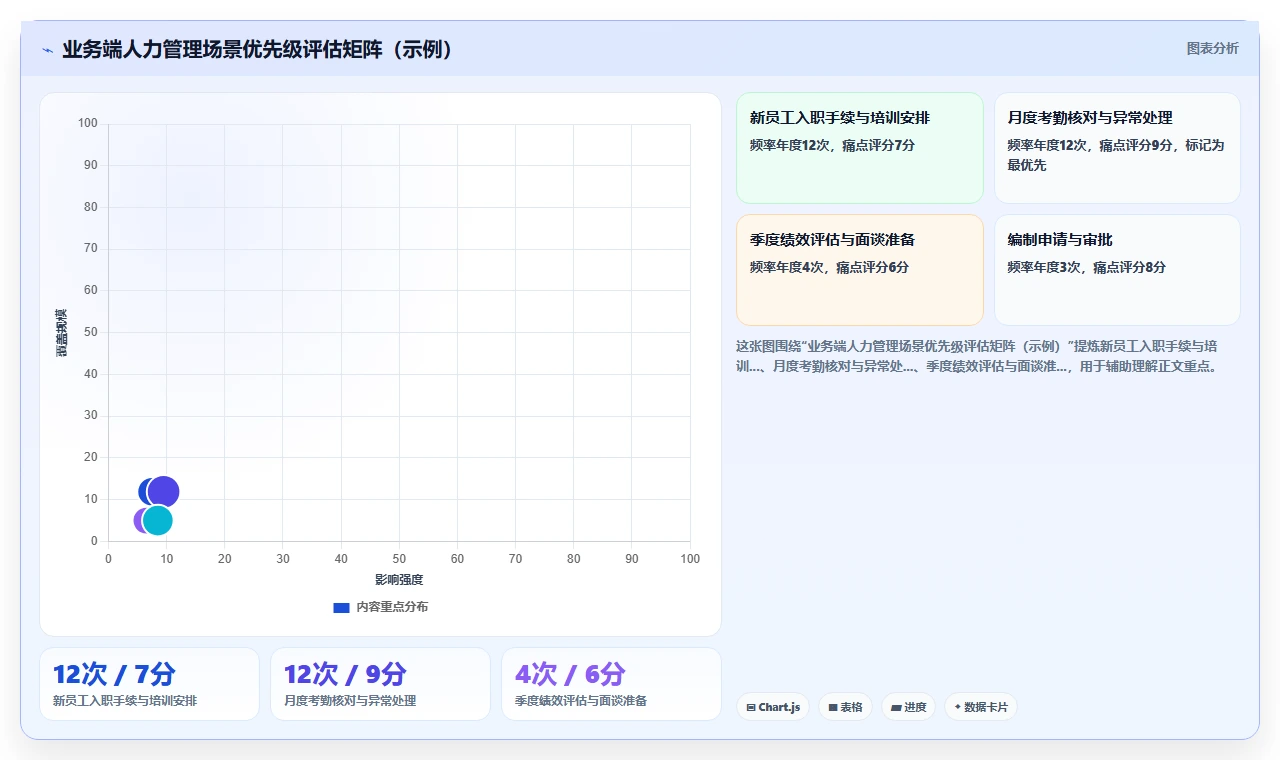This screenshot has height=760, width=1280.
Task: Click the icon in the Chart.js chip
Action: pos(750,707)
